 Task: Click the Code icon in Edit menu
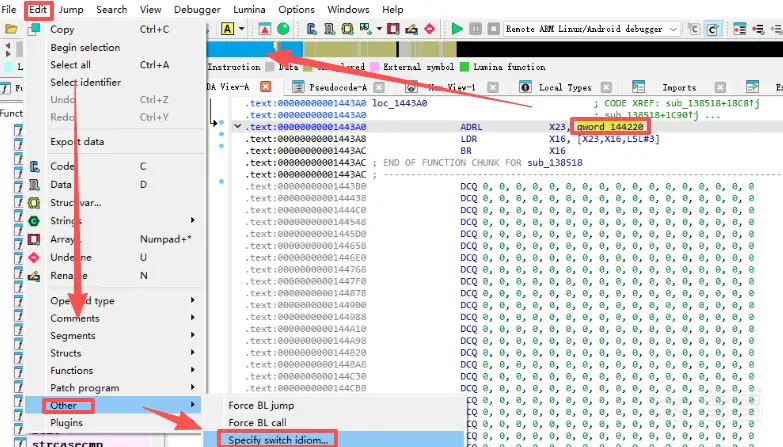[x=34, y=166]
